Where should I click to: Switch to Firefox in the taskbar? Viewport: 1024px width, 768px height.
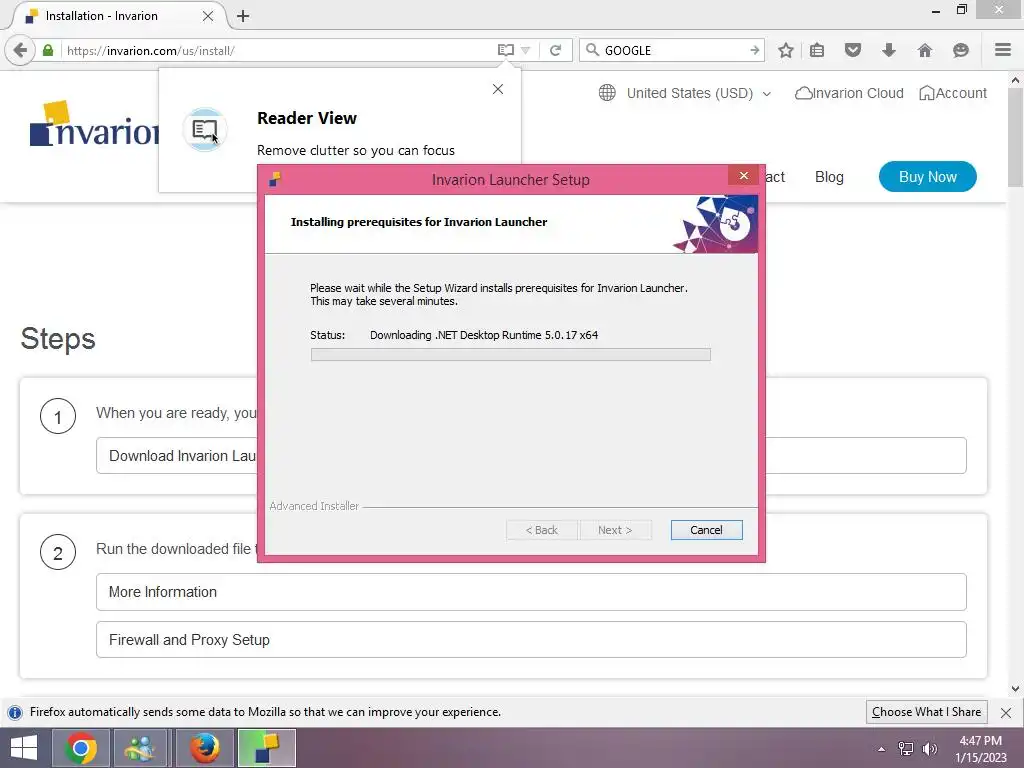point(204,748)
